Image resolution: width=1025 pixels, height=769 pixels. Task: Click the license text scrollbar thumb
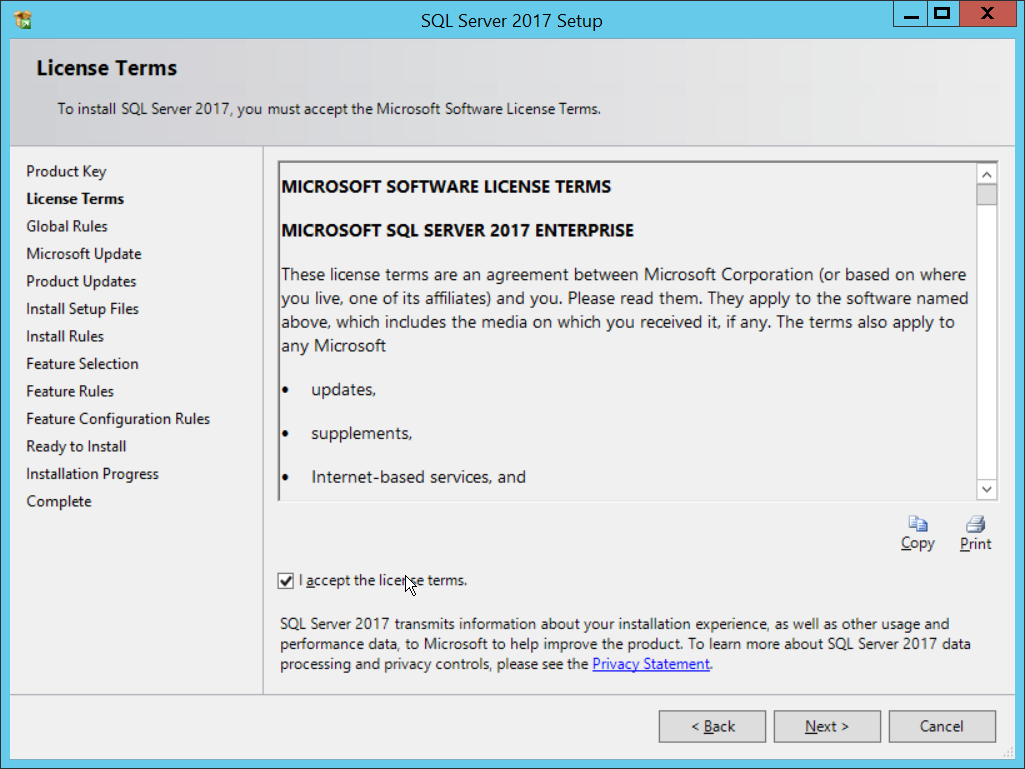tap(987, 194)
